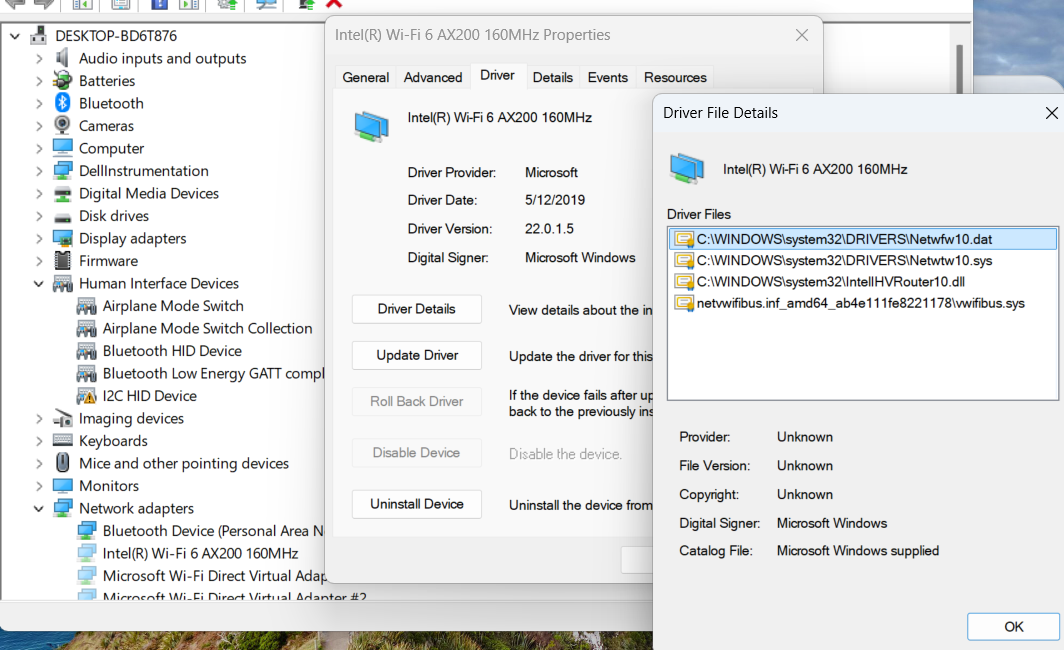Select Intel(R) Wi-Fi 6 AX200 in device tree
The height and width of the screenshot is (650, 1064).
200,553
